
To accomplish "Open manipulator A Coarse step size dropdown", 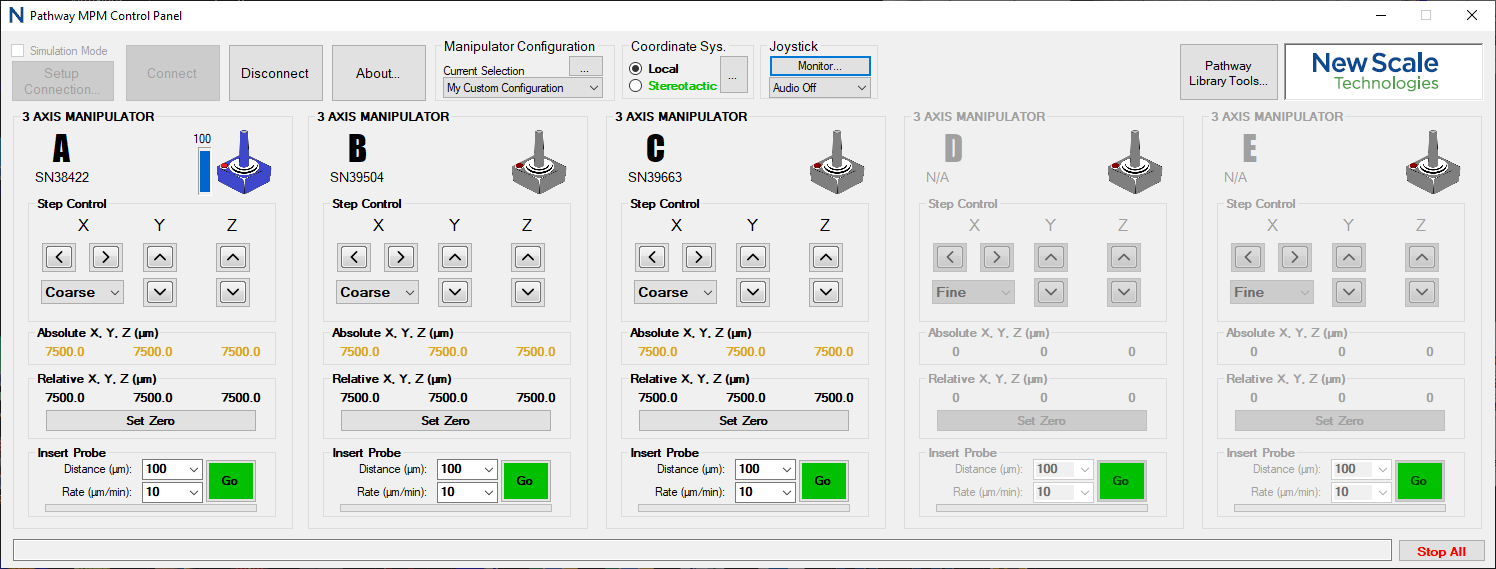I will pyautogui.click(x=82, y=292).
